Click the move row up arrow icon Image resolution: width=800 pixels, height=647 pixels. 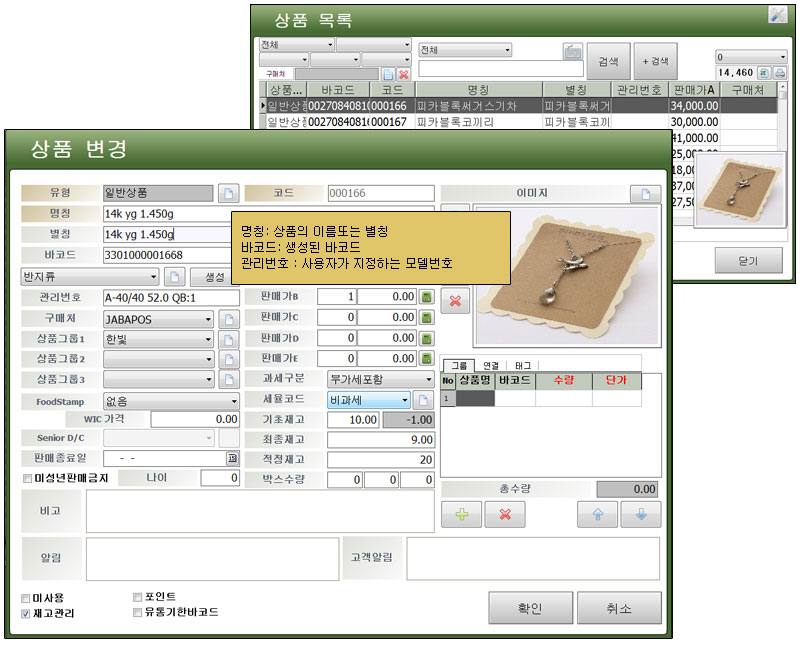pyautogui.click(x=597, y=515)
